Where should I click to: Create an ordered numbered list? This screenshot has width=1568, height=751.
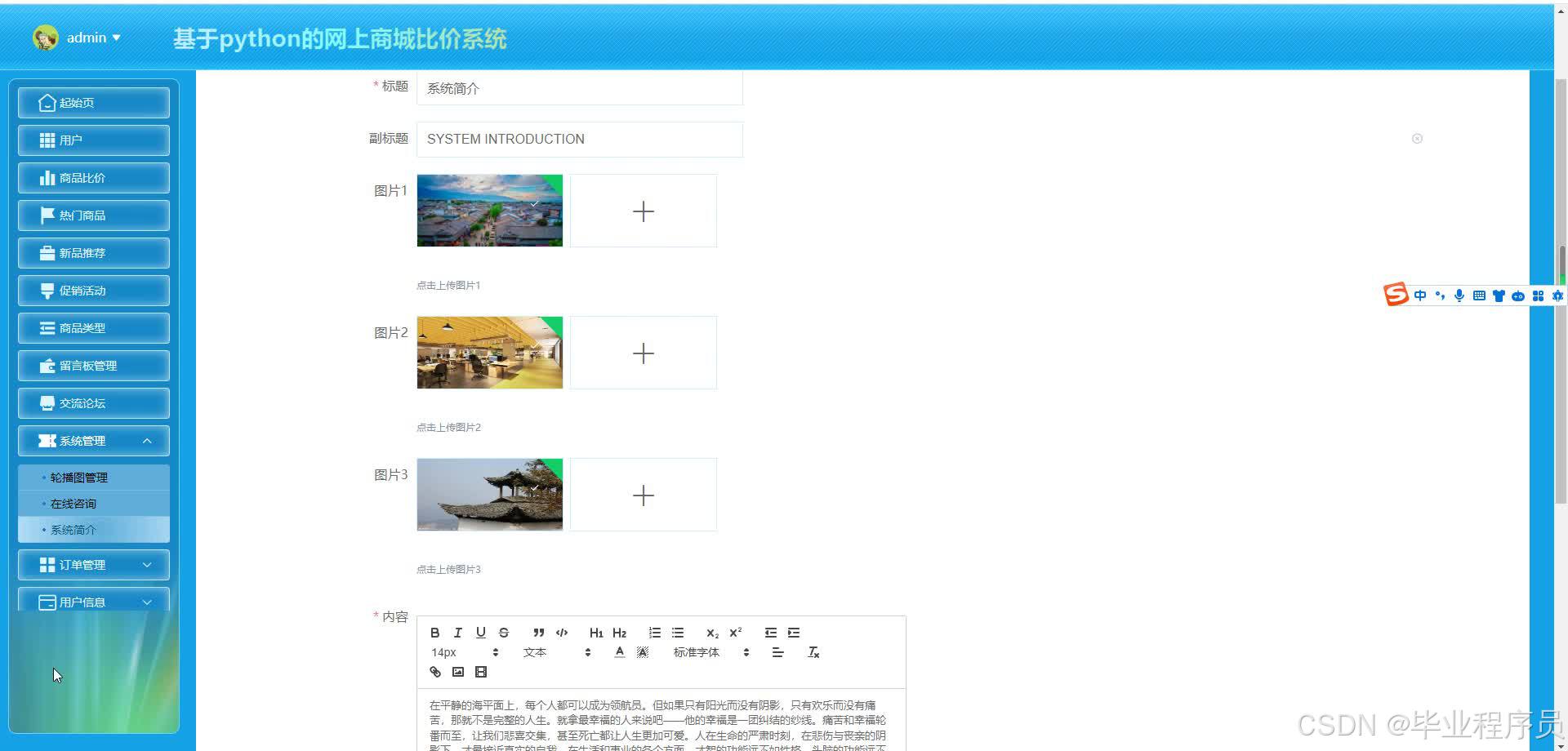pos(654,633)
